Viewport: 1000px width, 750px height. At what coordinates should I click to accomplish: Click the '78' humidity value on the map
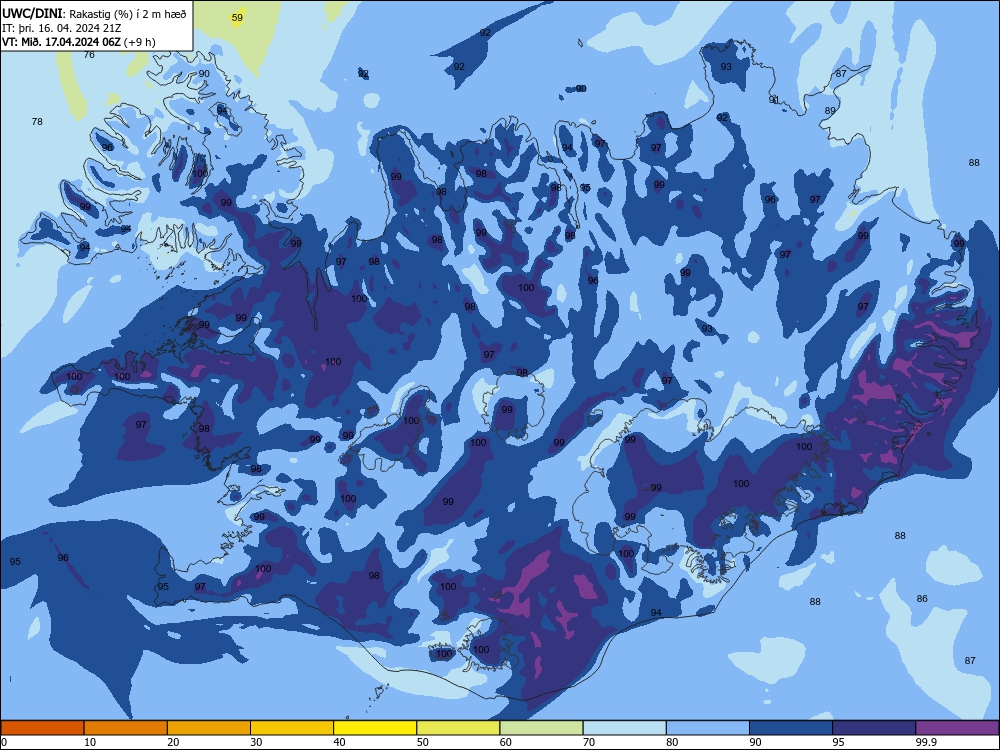point(37,121)
